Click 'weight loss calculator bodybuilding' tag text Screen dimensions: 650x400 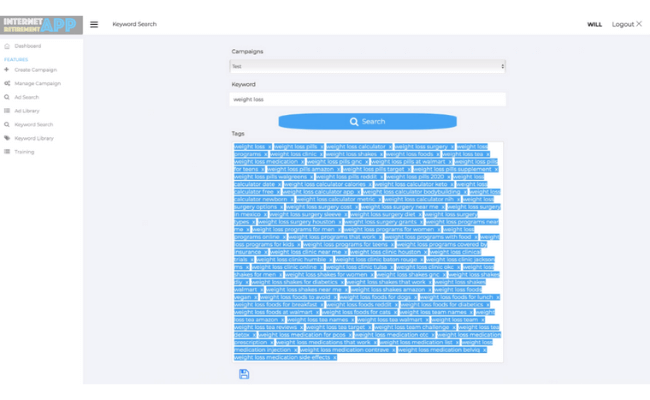[412, 192]
